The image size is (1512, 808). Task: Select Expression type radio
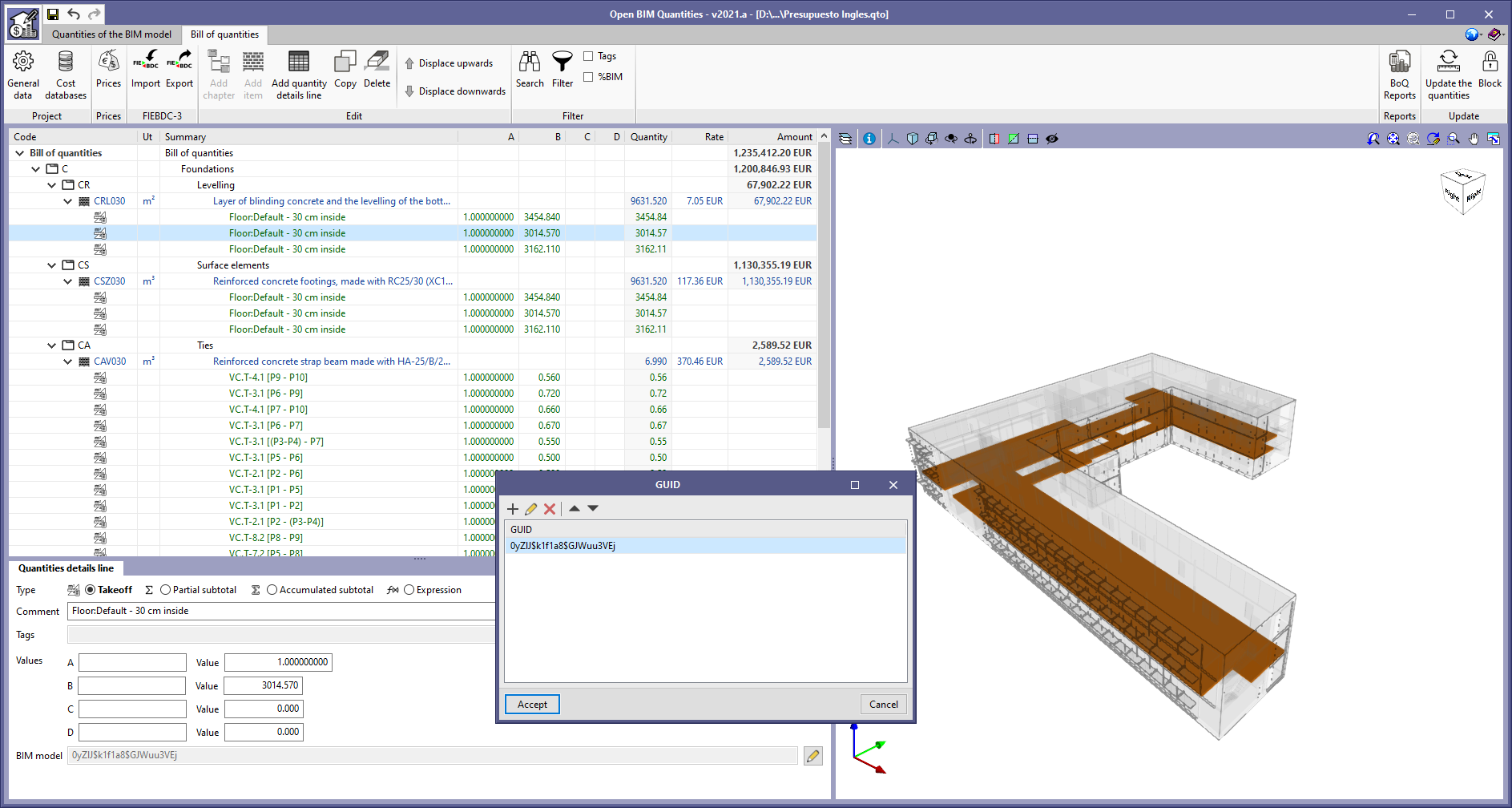(409, 590)
